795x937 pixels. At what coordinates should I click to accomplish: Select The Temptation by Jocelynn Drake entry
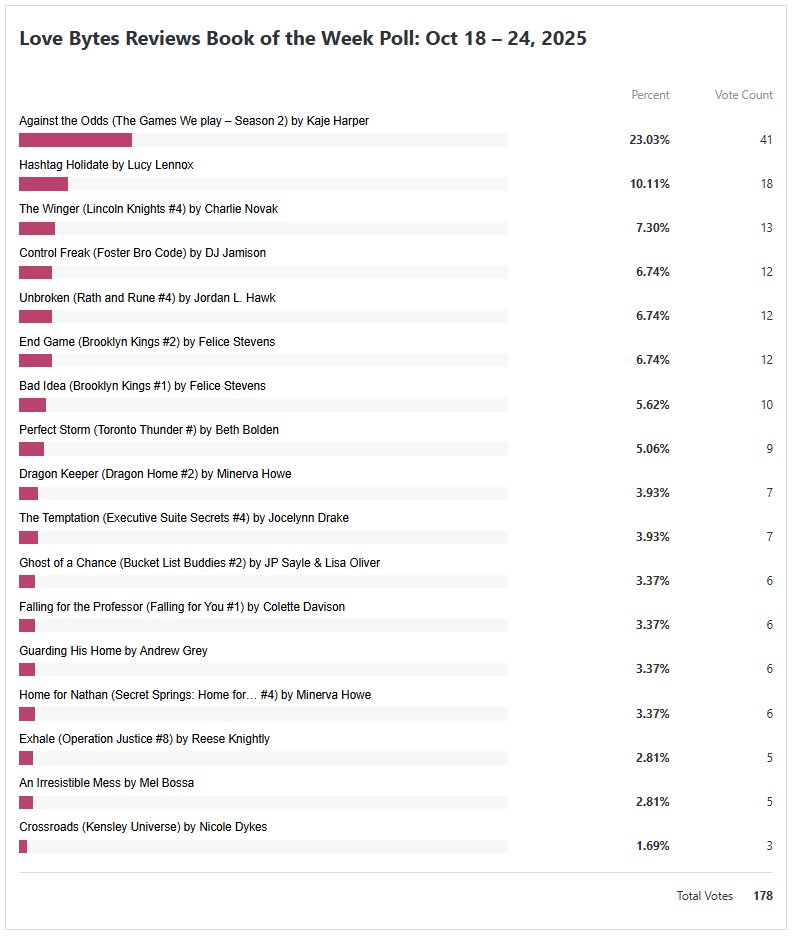coord(184,518)
